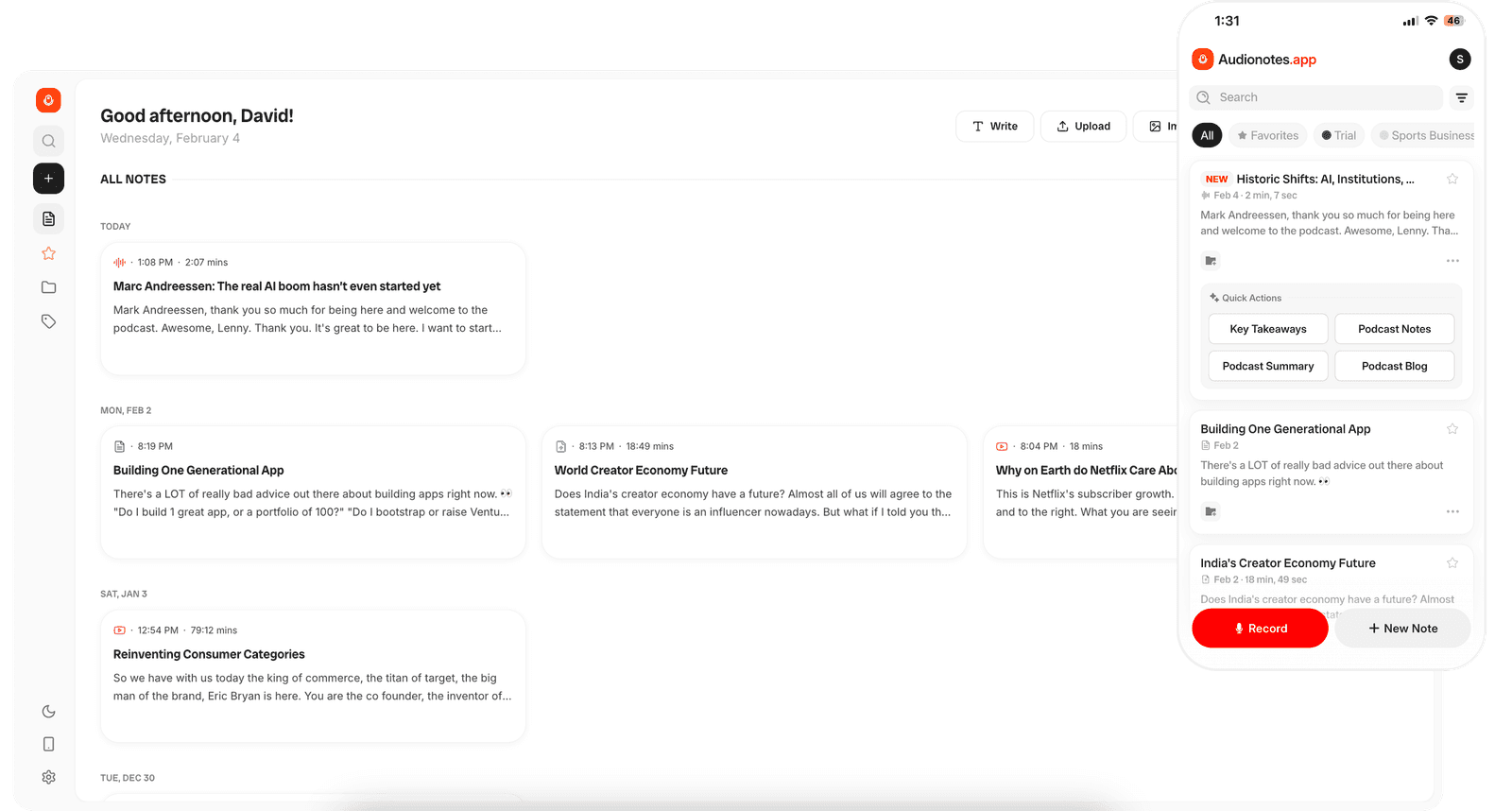Open search from the desktop sidebar

(48, 141)
